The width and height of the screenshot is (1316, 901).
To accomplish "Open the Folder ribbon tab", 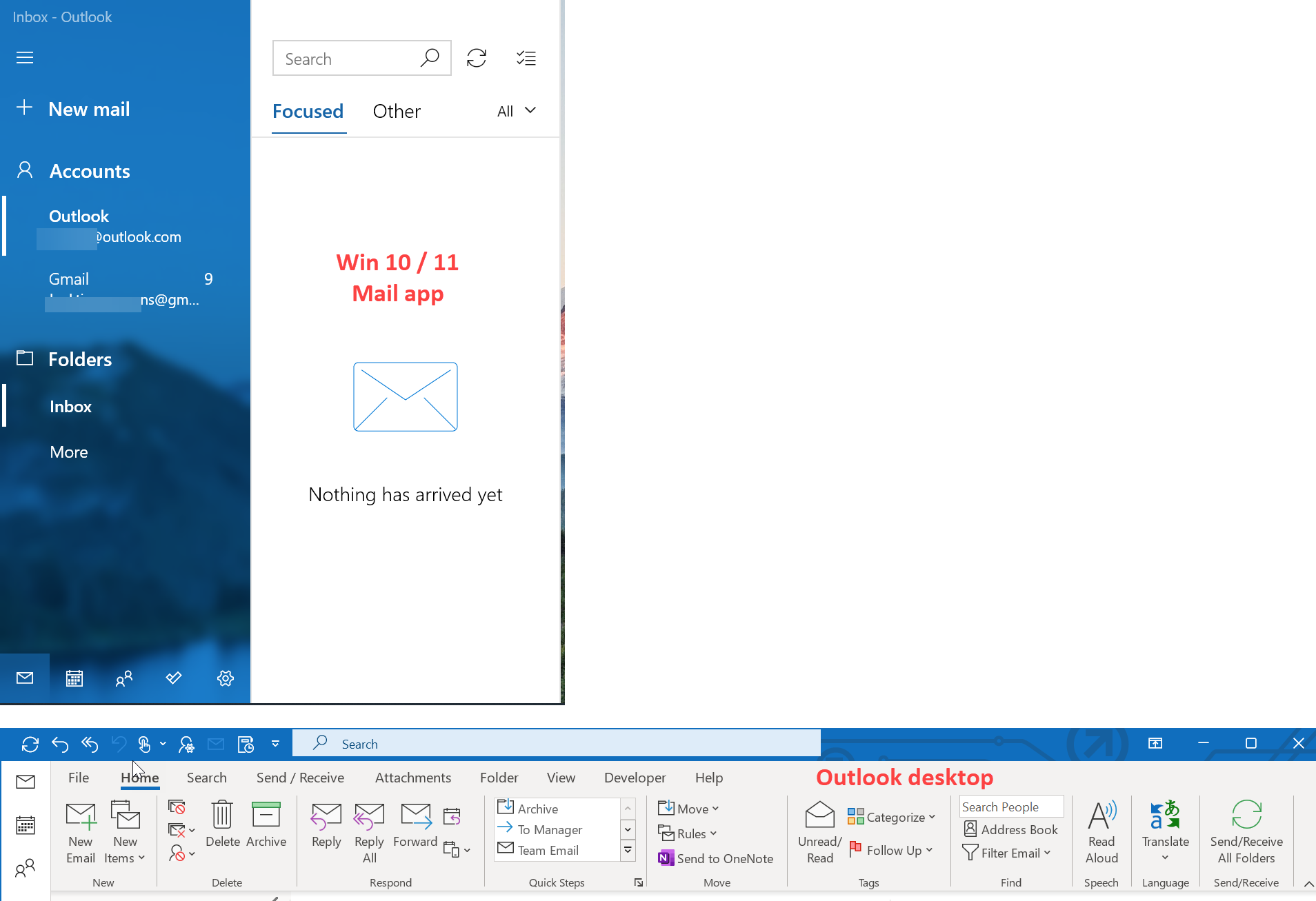I will tap(499, 778).
